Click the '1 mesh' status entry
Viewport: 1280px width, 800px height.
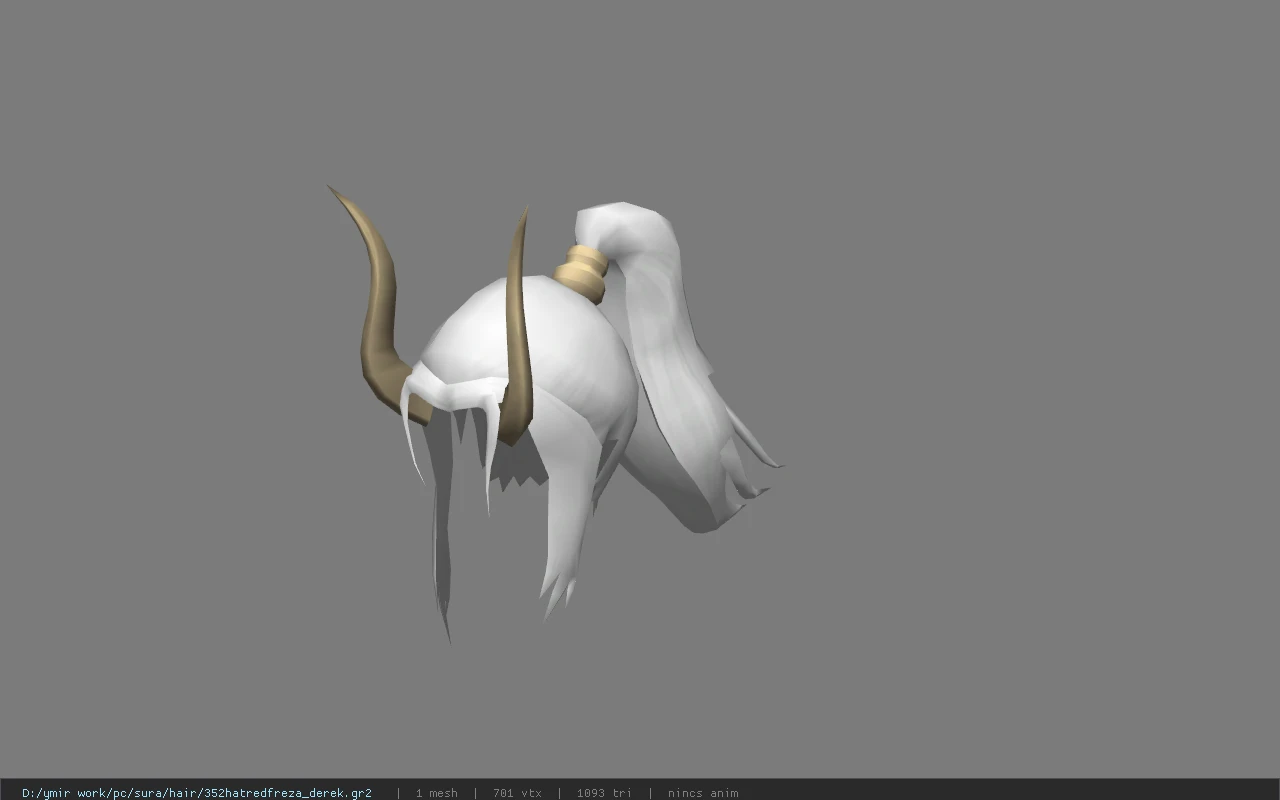pos(437,793)
